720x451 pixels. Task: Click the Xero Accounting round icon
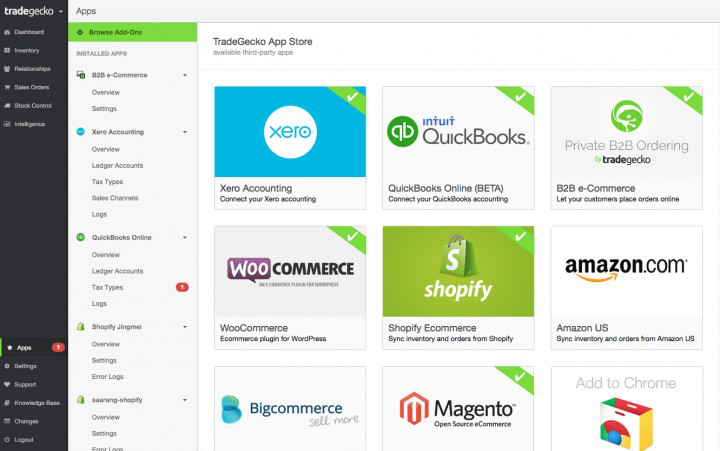[80, 131]
